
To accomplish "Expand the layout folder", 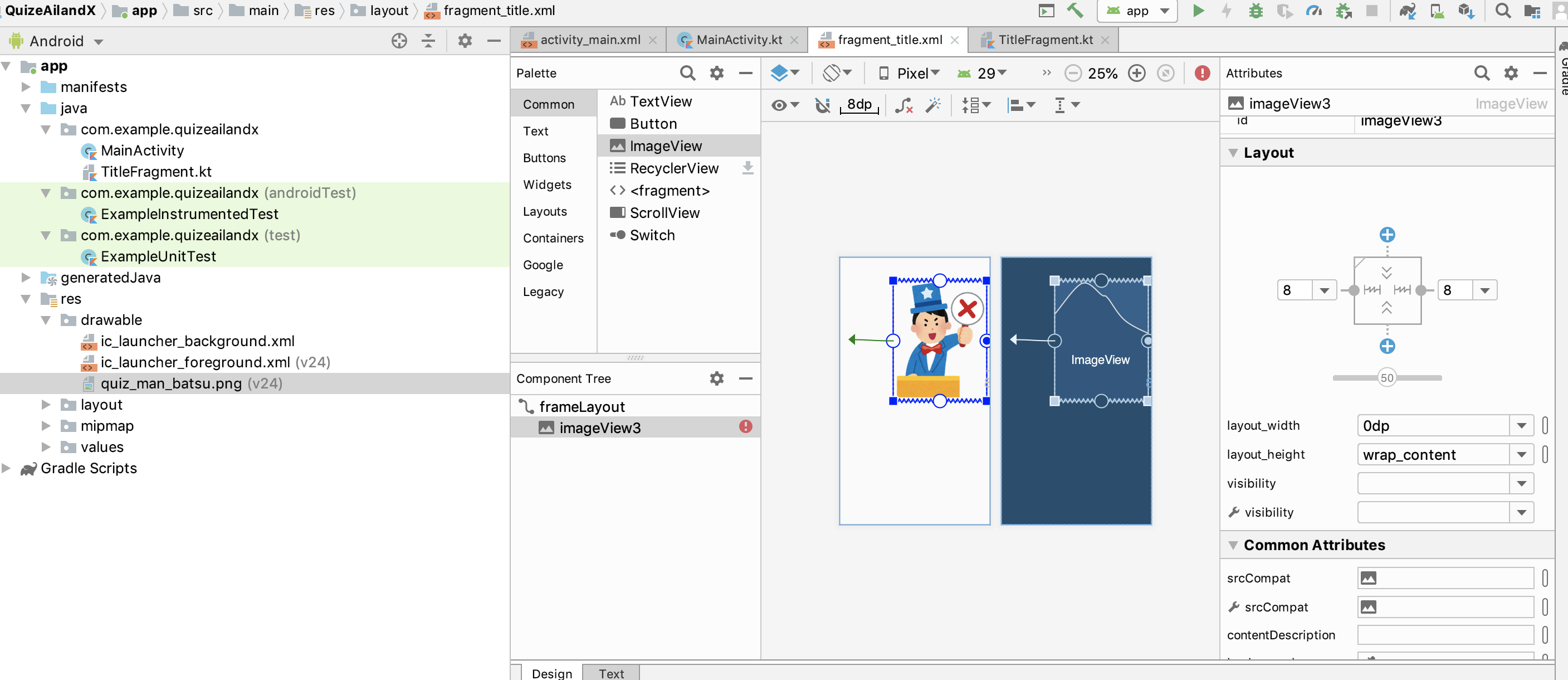I will pos(46,405).
